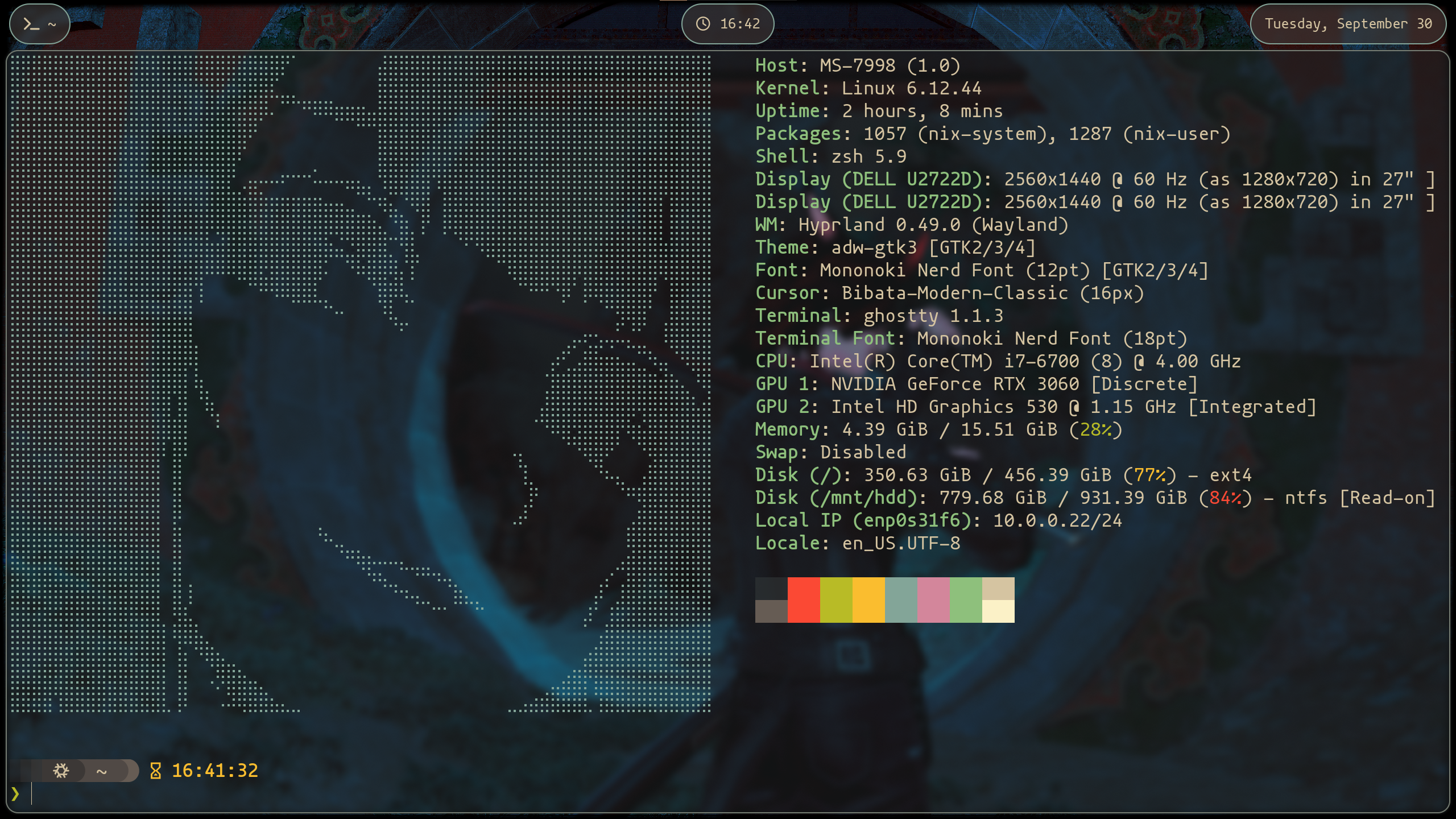This screenshot has width=1456, height=819.
Task: Click the teal-gray color swatch
Action: tap(900, 600)
